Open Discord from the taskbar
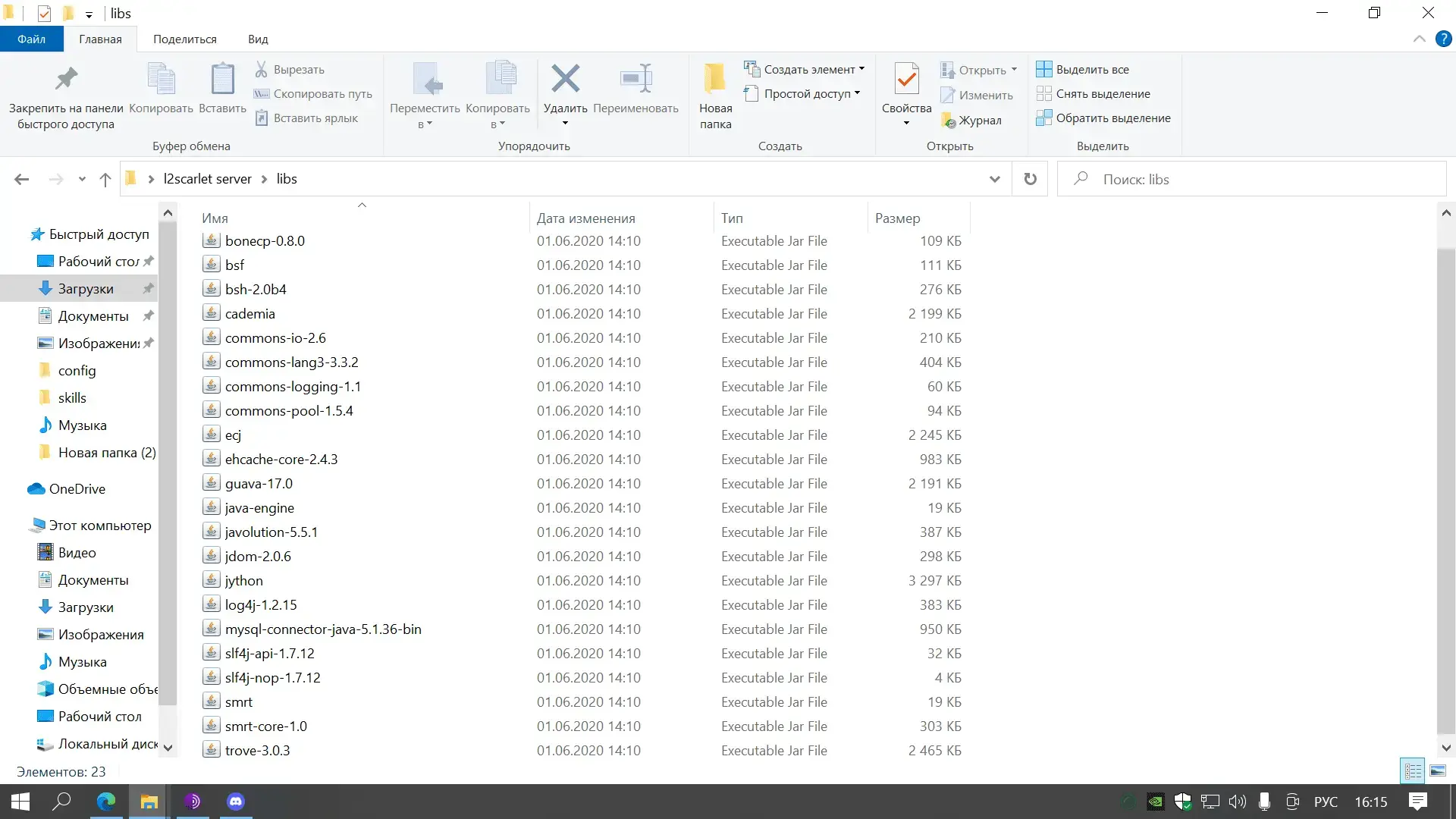The height and width of the screenshot is (819, 1456). coord(236,802)
